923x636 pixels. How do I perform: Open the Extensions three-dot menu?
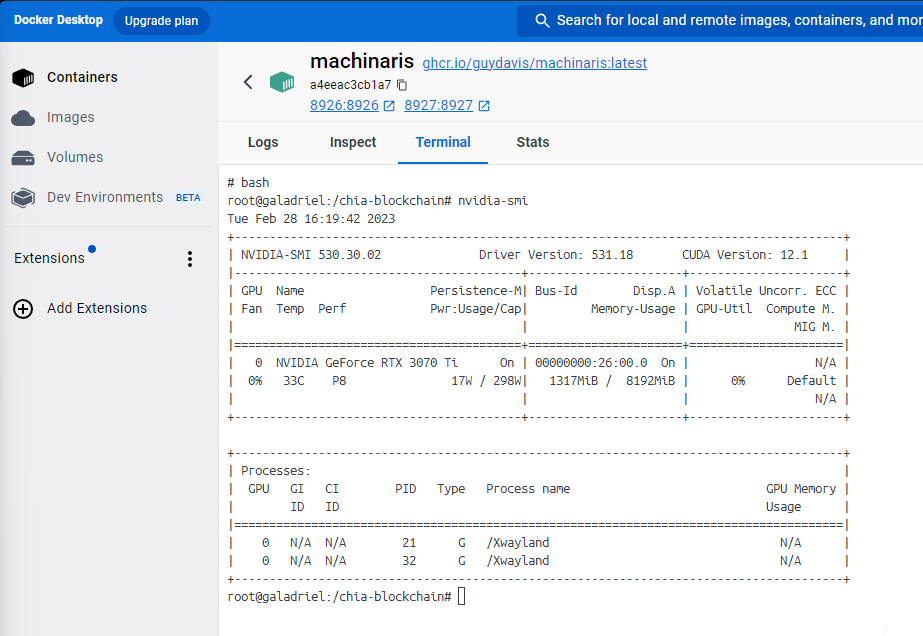pos(190,259)
